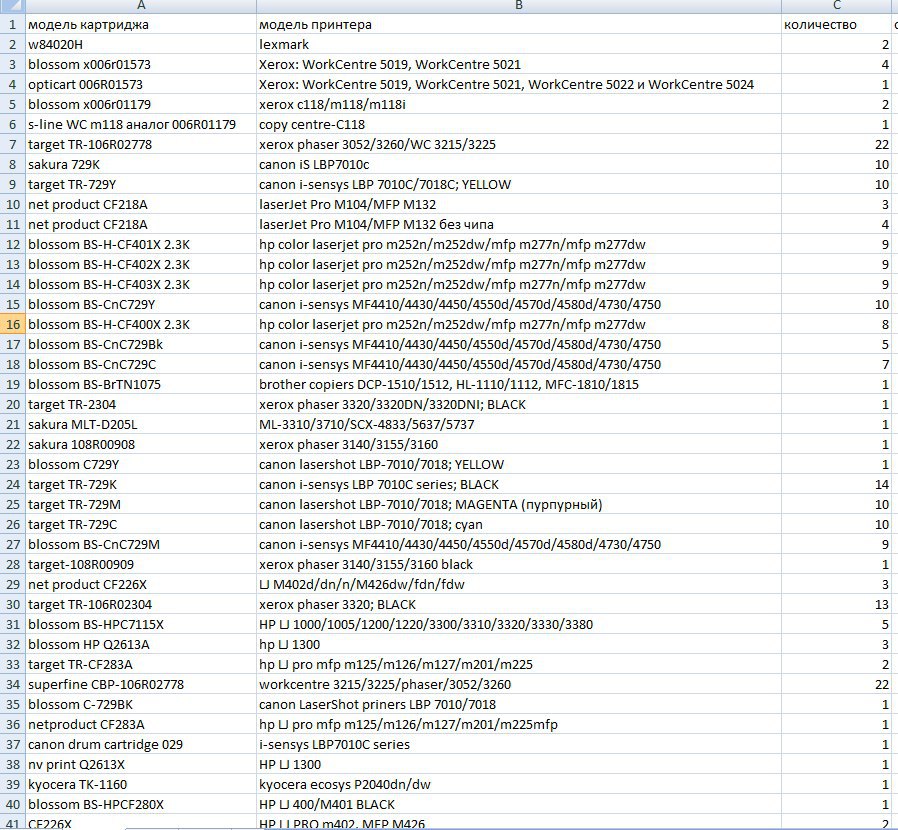Image resolution: width=898 pixels, height=830 pixels.
Task: Select cell 'target TR-106R02304'
Action: 141,605
